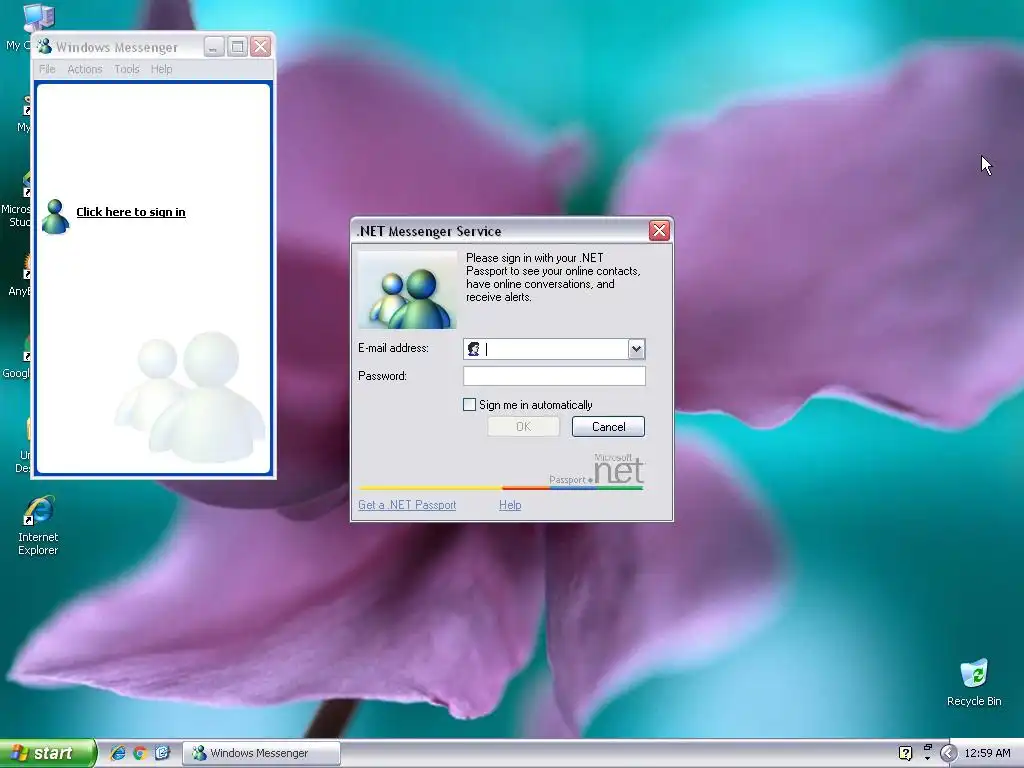Open the Start menu
1024x768 pixels.
(48, 753)
